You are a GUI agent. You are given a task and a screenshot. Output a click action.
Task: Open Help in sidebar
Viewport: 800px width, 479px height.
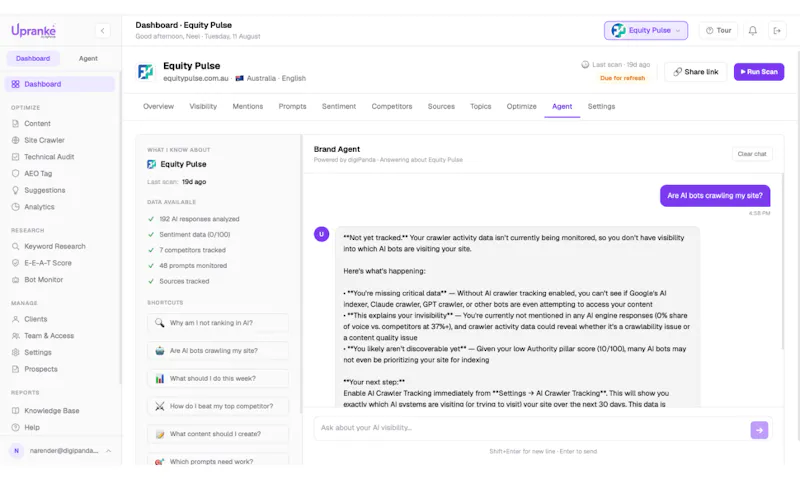[32, 427]
